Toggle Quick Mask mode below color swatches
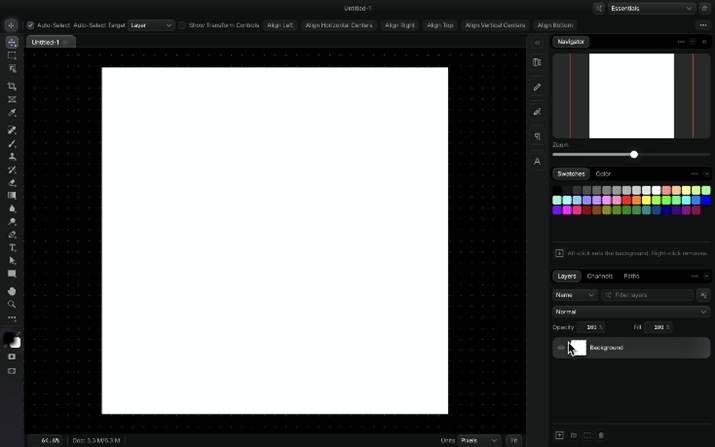The width and height of the screenshot is (715, 447). coord(12,357)
